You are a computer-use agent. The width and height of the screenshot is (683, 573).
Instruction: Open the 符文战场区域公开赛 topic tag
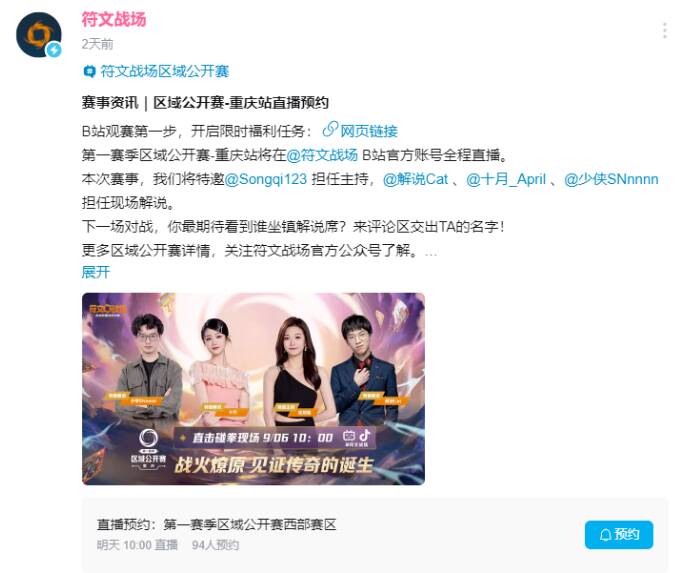point(165,71)
